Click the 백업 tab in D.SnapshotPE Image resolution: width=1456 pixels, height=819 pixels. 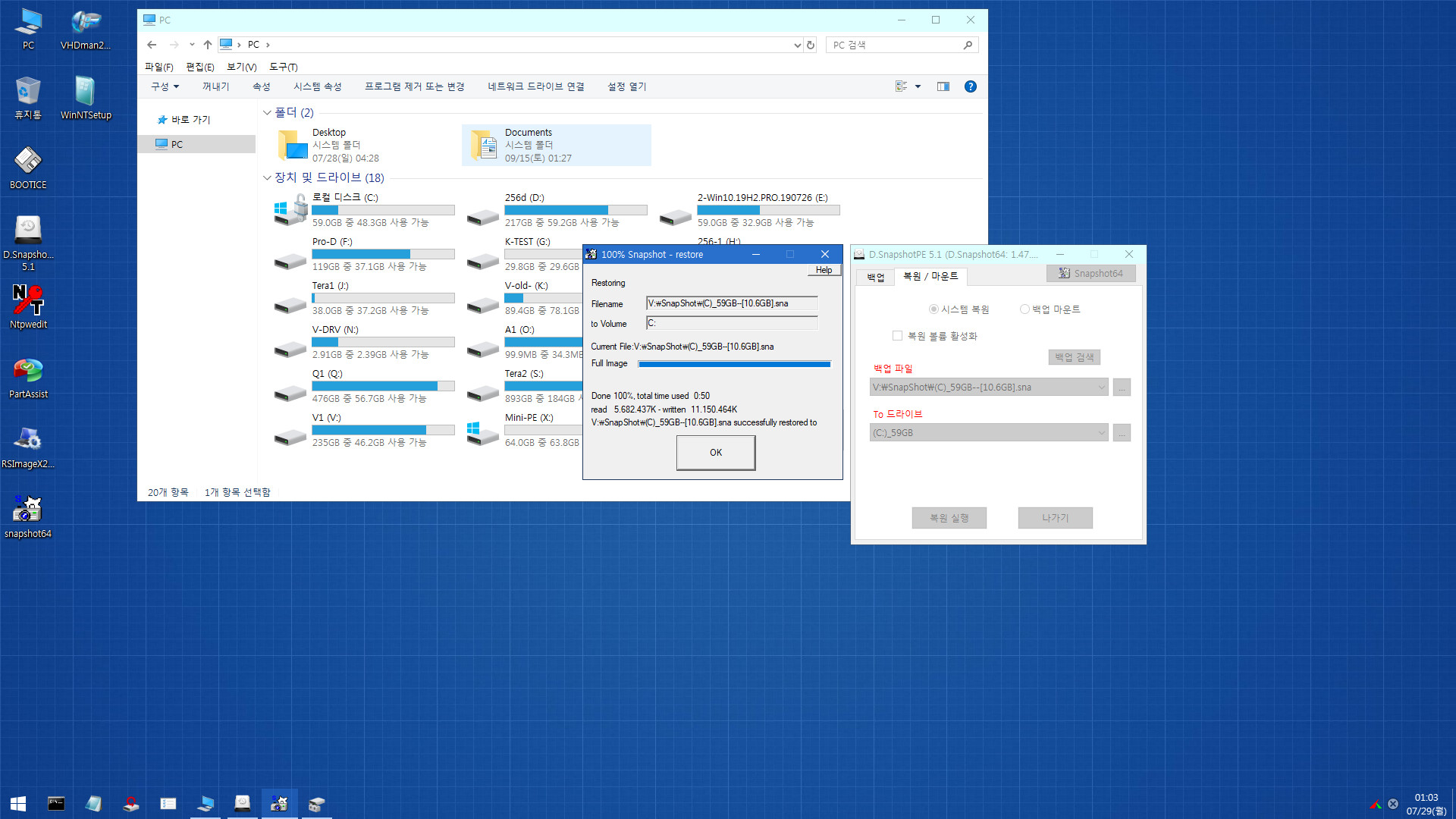(x=873, y=276)
